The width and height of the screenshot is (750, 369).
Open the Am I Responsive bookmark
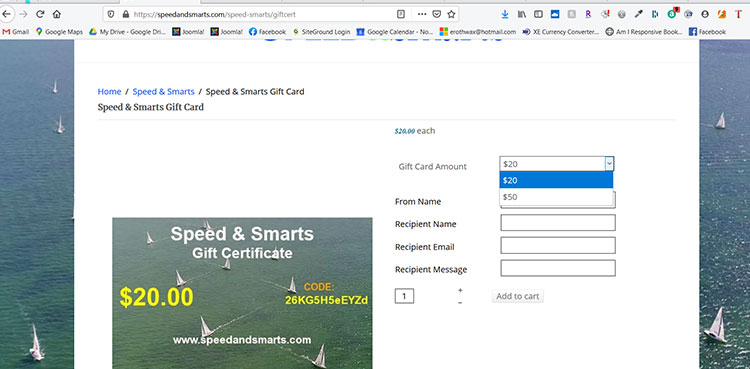coord(644,32)
